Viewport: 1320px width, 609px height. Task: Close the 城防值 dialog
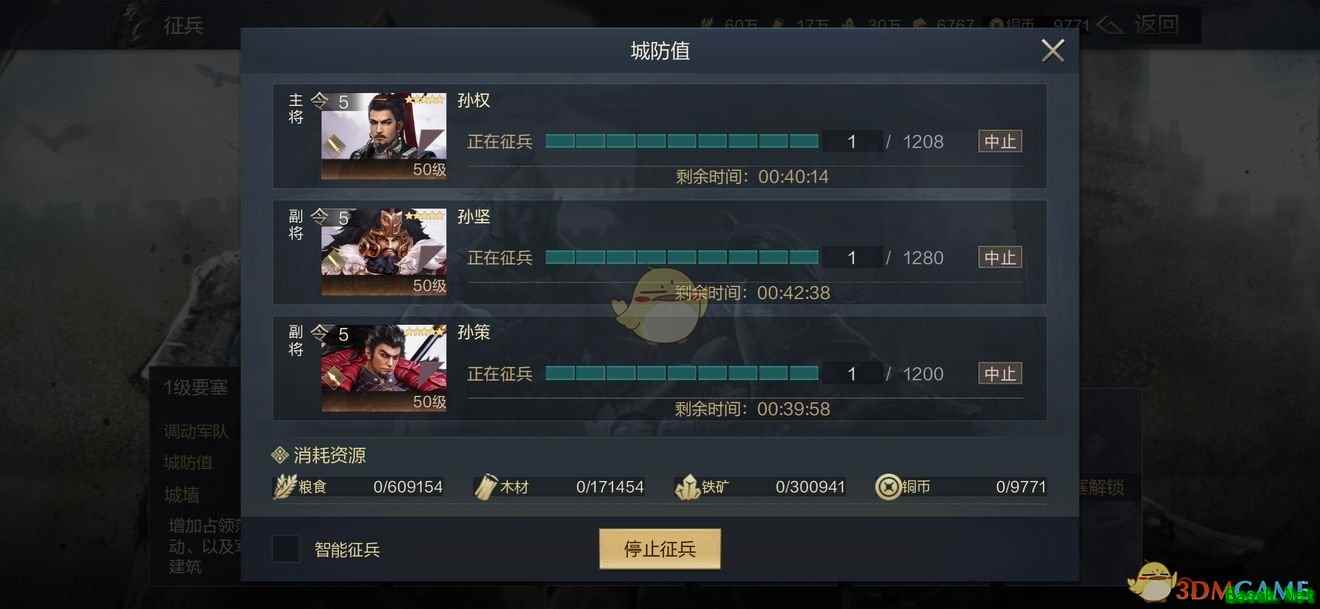click(x=1052, y=51)
